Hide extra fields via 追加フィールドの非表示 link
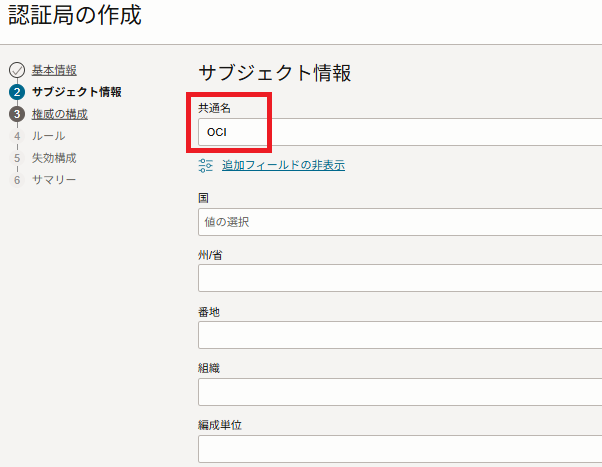Image resolution: width=602 pixels, height=467 pixels. tap(283, 166)
